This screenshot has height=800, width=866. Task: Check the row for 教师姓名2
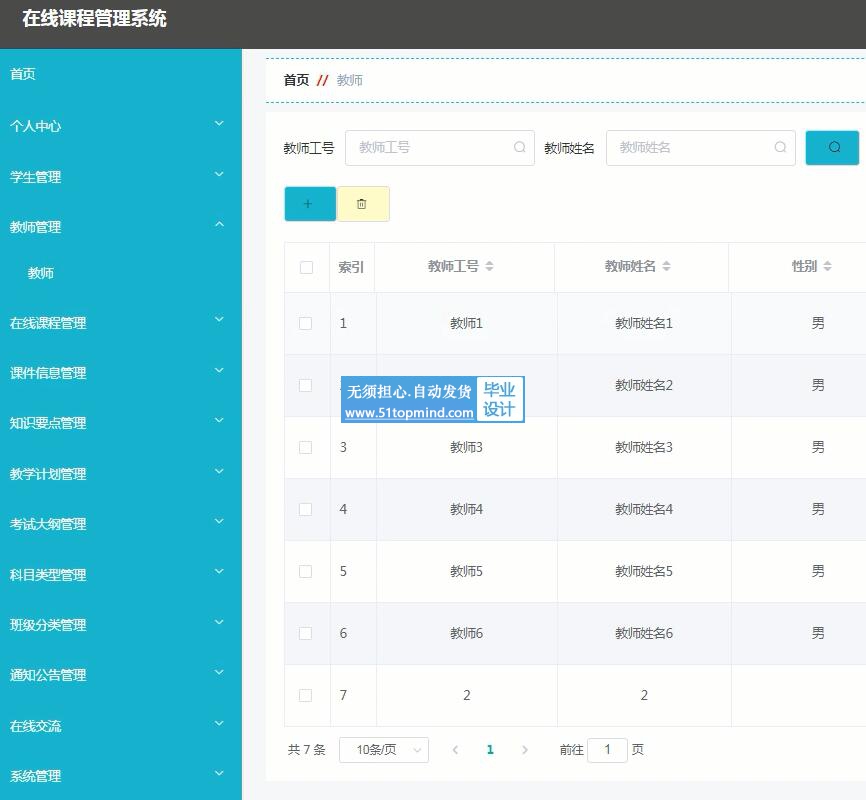tap(305, 385)
